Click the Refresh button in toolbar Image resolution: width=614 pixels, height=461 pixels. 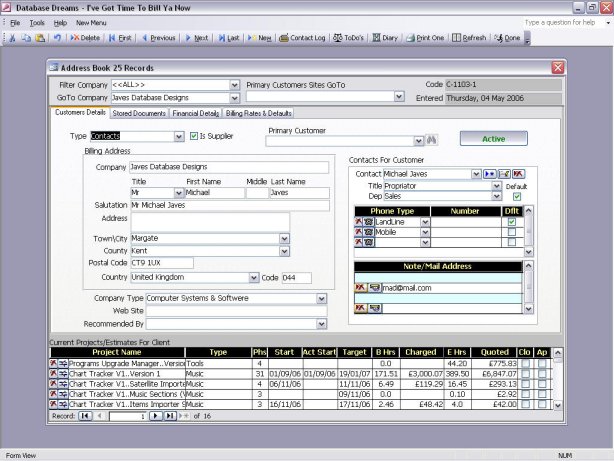point(470,38)
